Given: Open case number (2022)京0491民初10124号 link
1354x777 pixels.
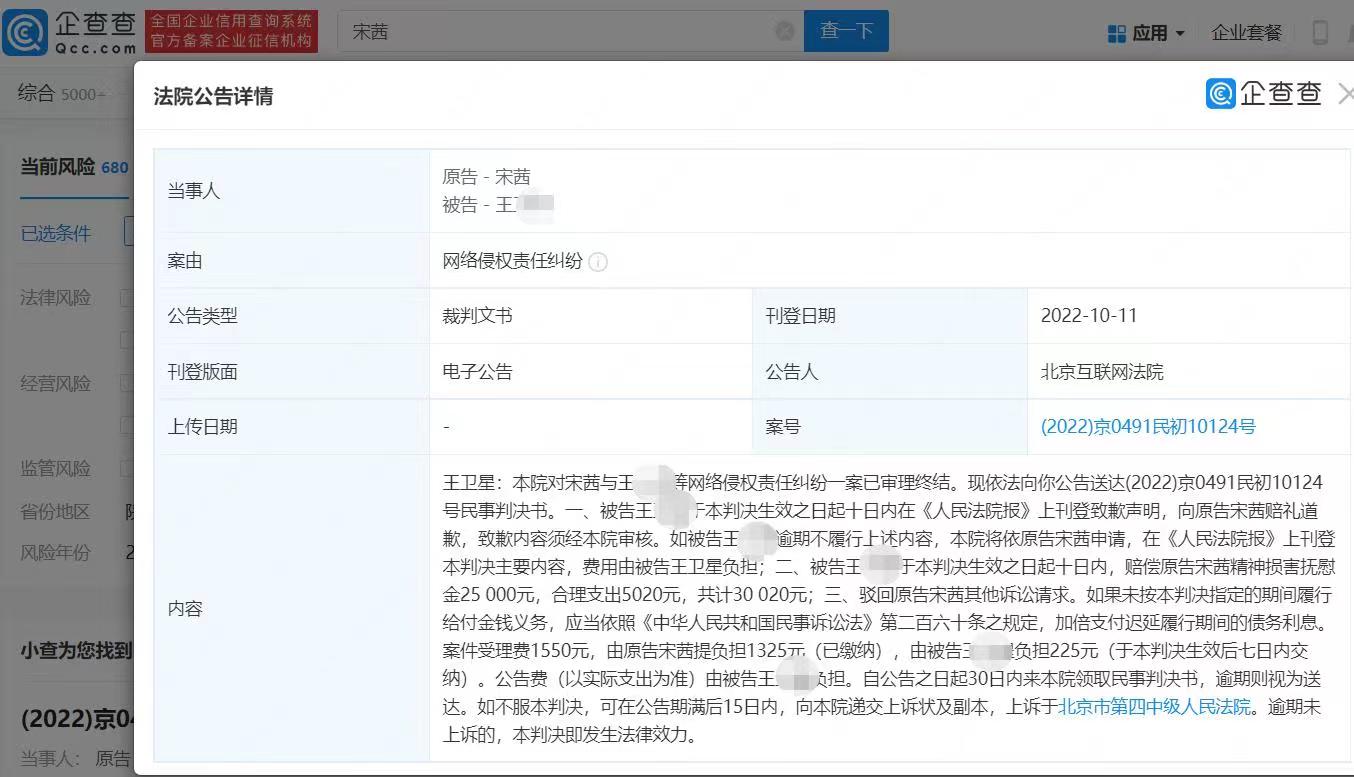Looking at the screenshot, I should coord(1148,427).
